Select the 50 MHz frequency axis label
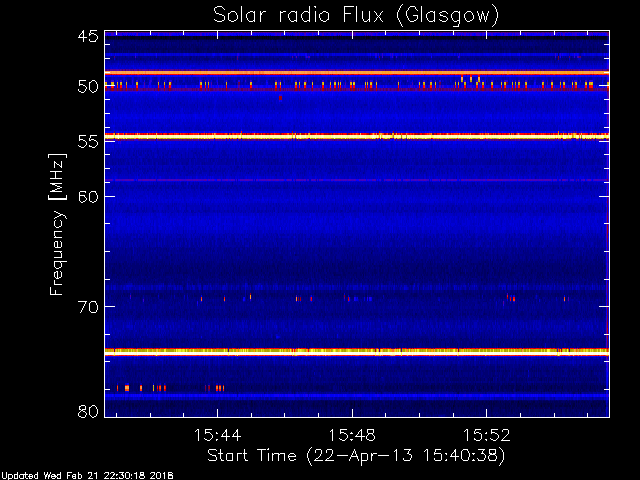The height and width of the screenshot is (480, 640). pos(88,87)
